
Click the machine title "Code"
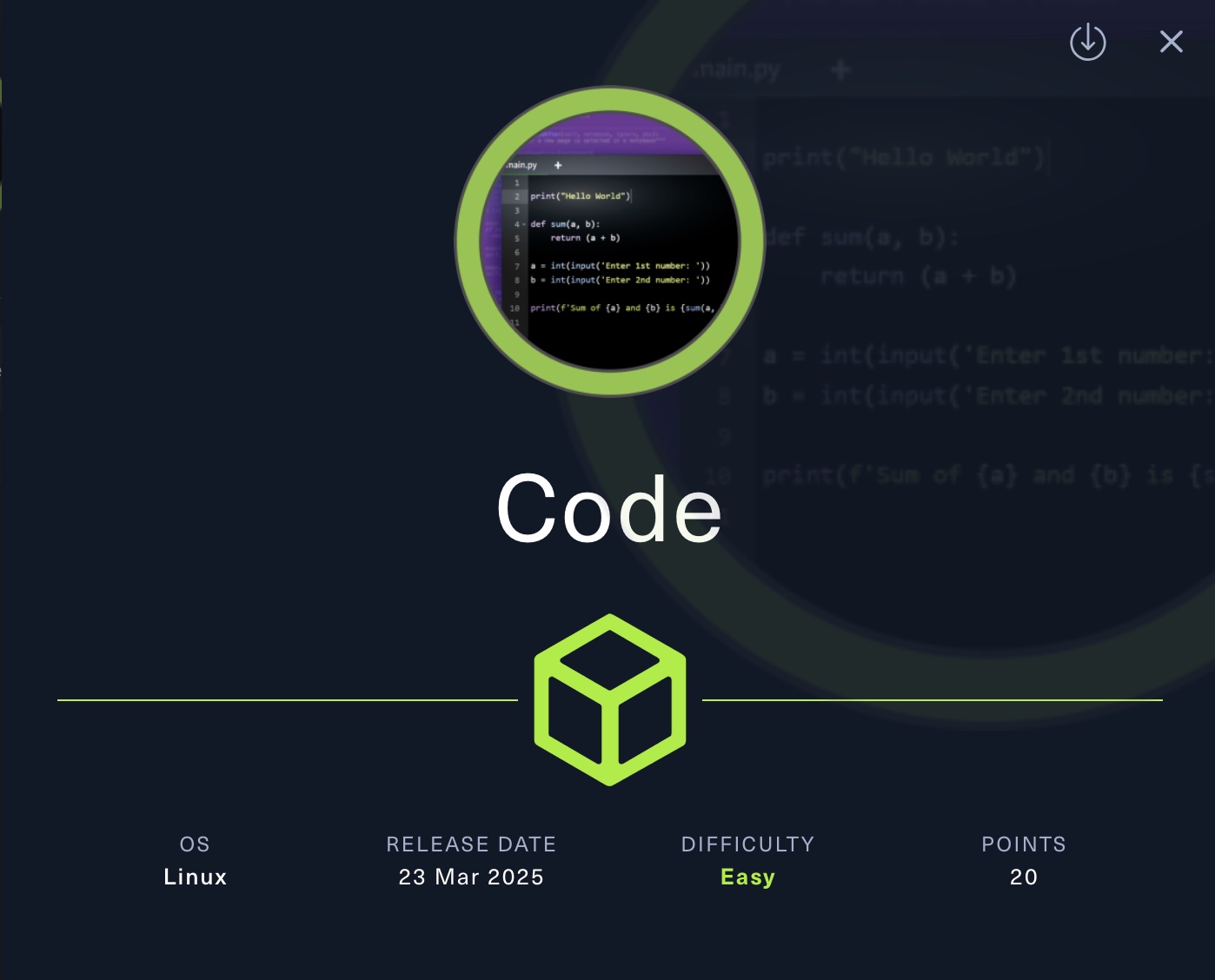(609, 509)
